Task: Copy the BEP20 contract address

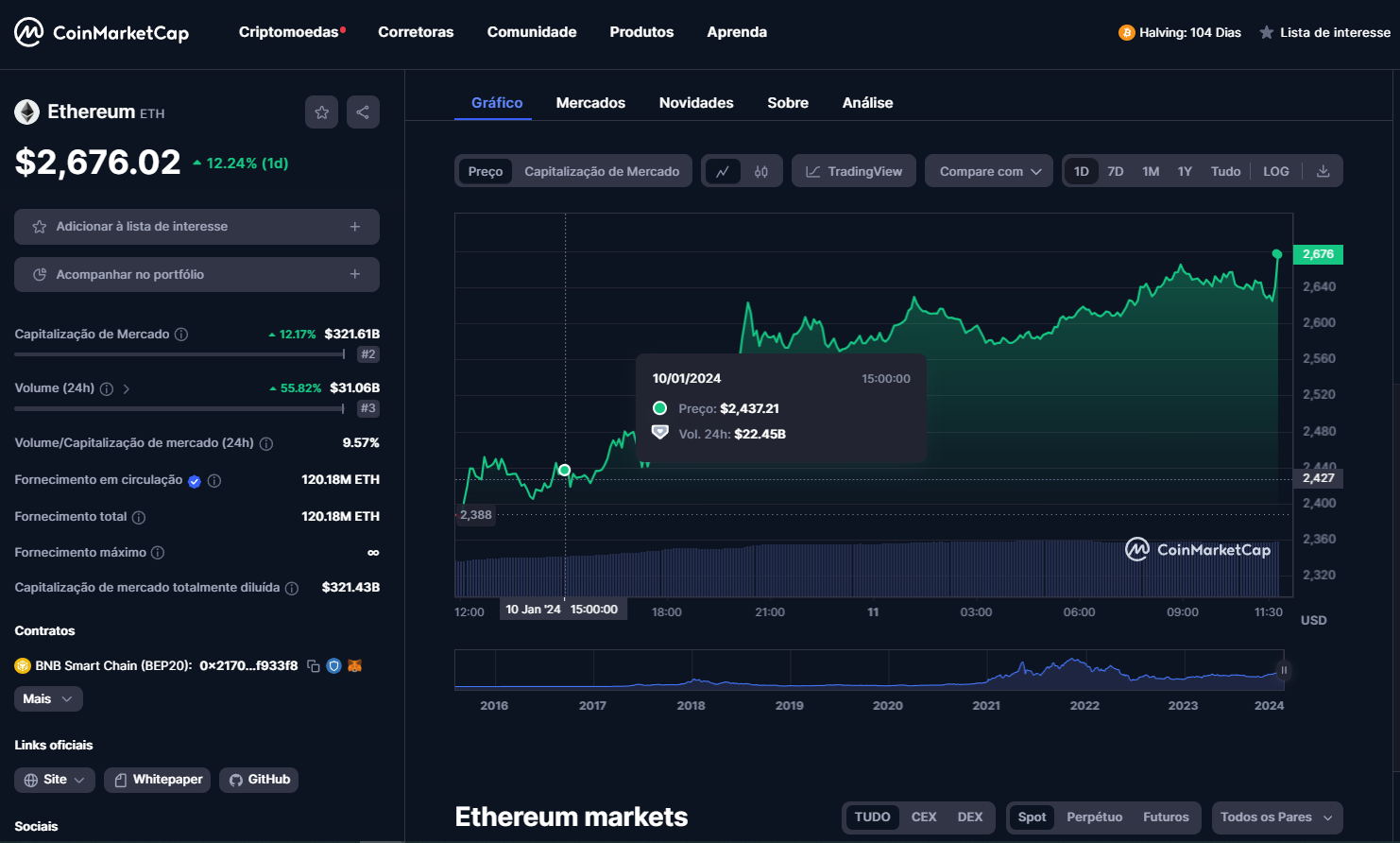Action: coord(314,666)
